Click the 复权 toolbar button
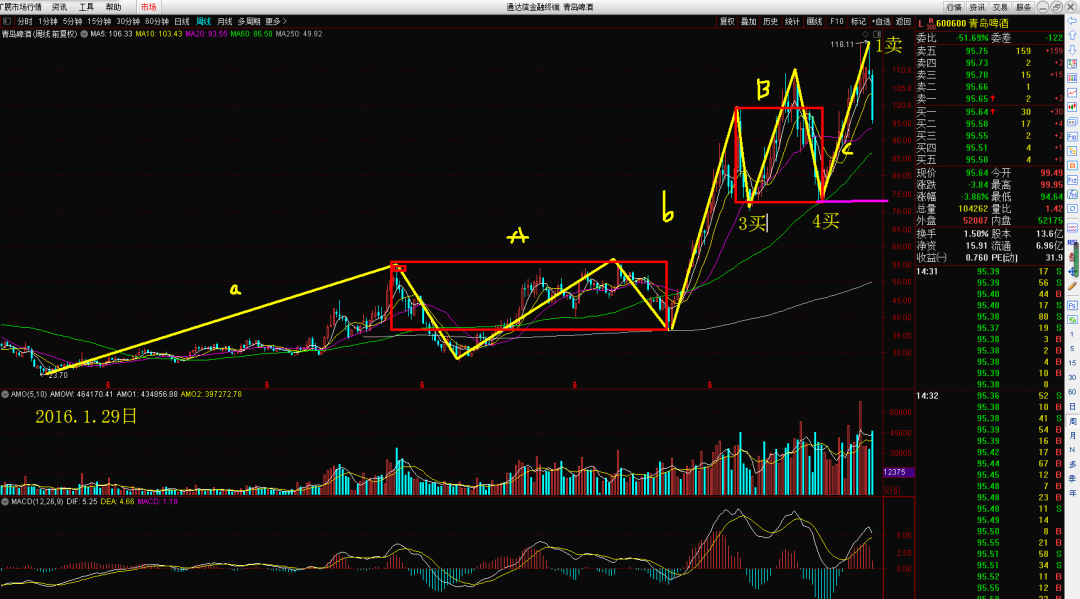 pyautogui.click(x=727, y=22)
